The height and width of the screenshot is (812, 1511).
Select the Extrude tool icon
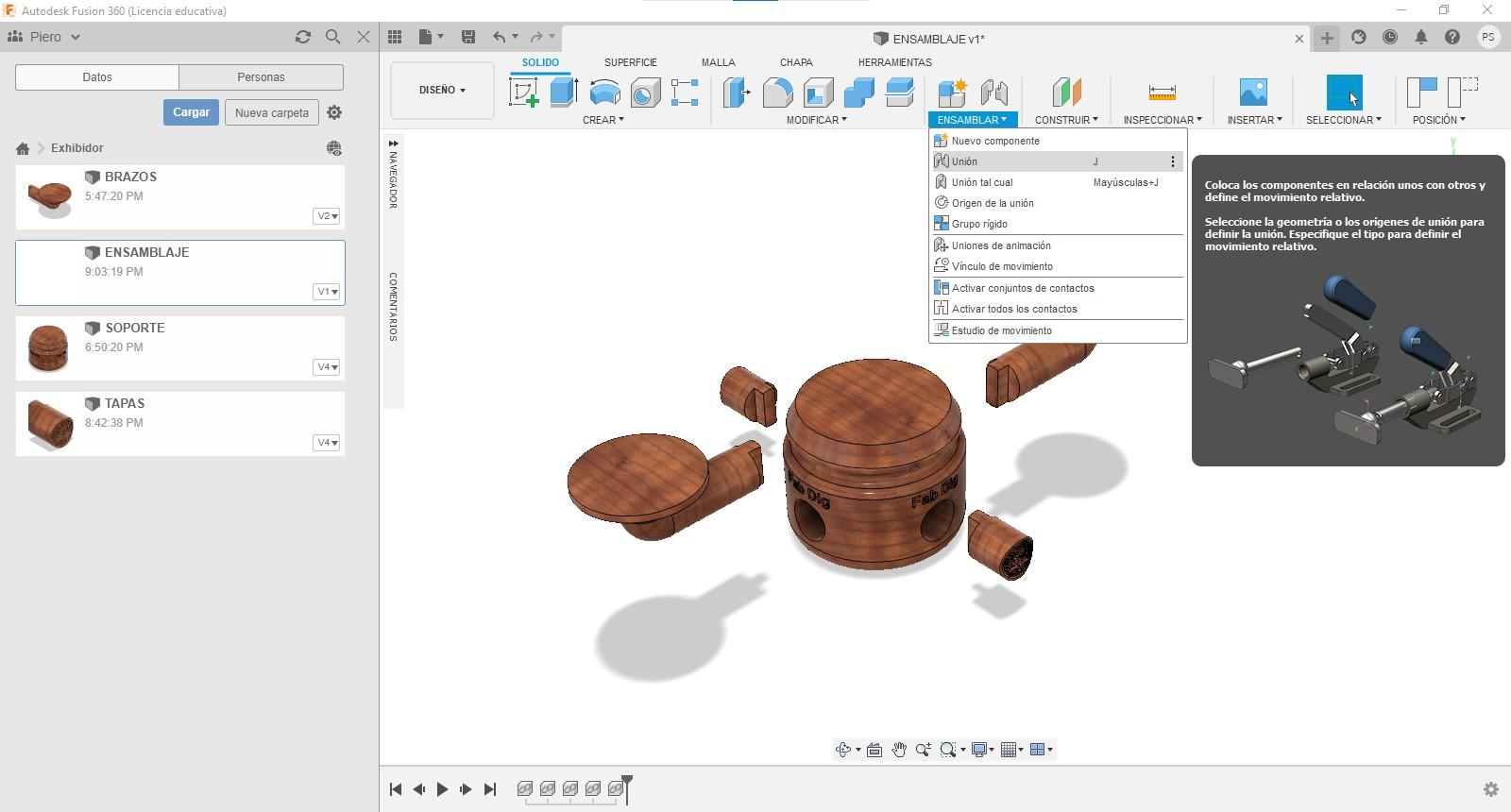click(x=564, y=93)
